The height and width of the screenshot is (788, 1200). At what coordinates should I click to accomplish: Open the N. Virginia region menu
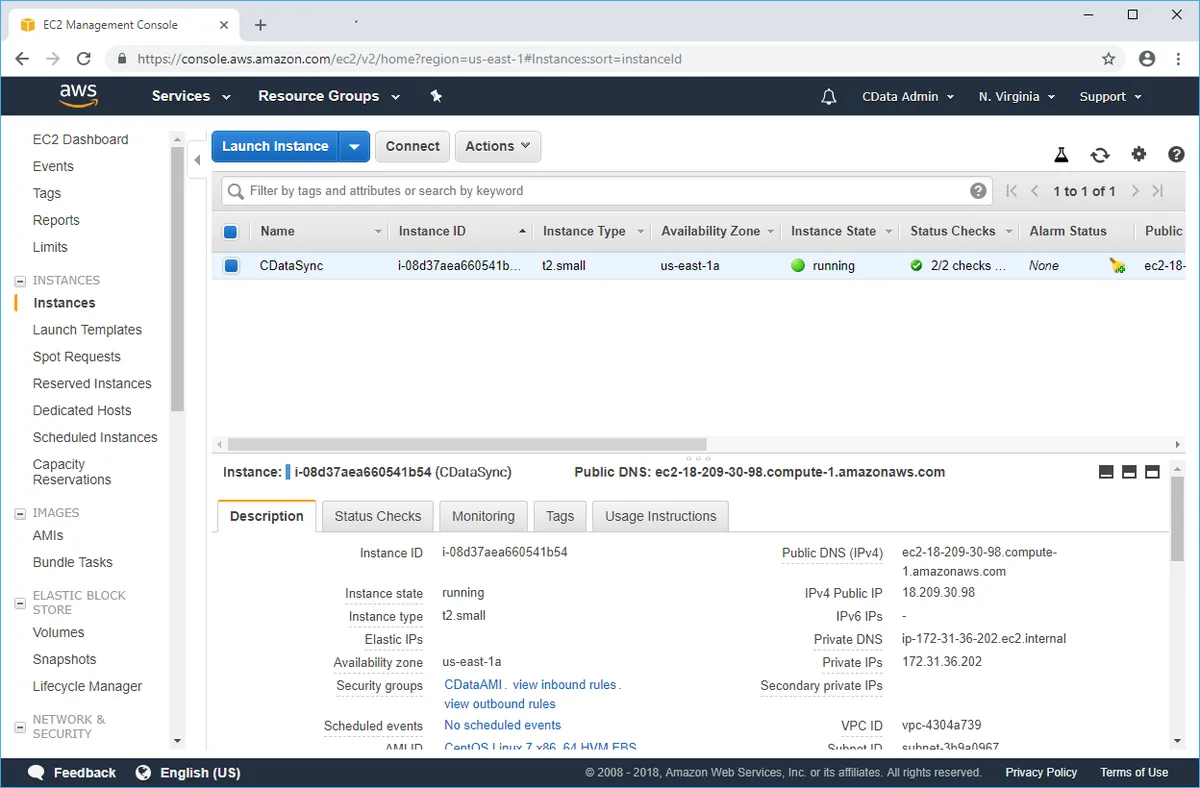coord(1016,97)
